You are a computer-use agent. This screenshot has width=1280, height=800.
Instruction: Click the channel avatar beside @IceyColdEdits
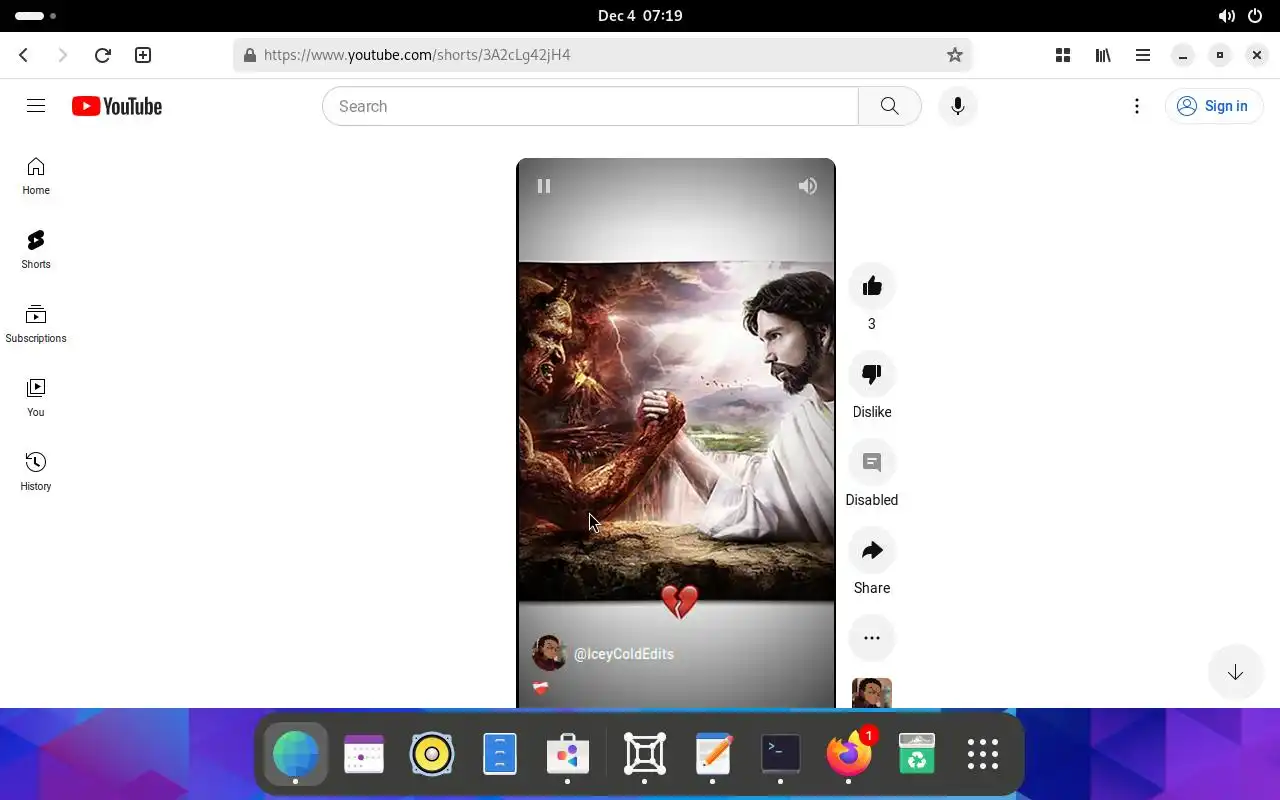[x=549, y=653]
